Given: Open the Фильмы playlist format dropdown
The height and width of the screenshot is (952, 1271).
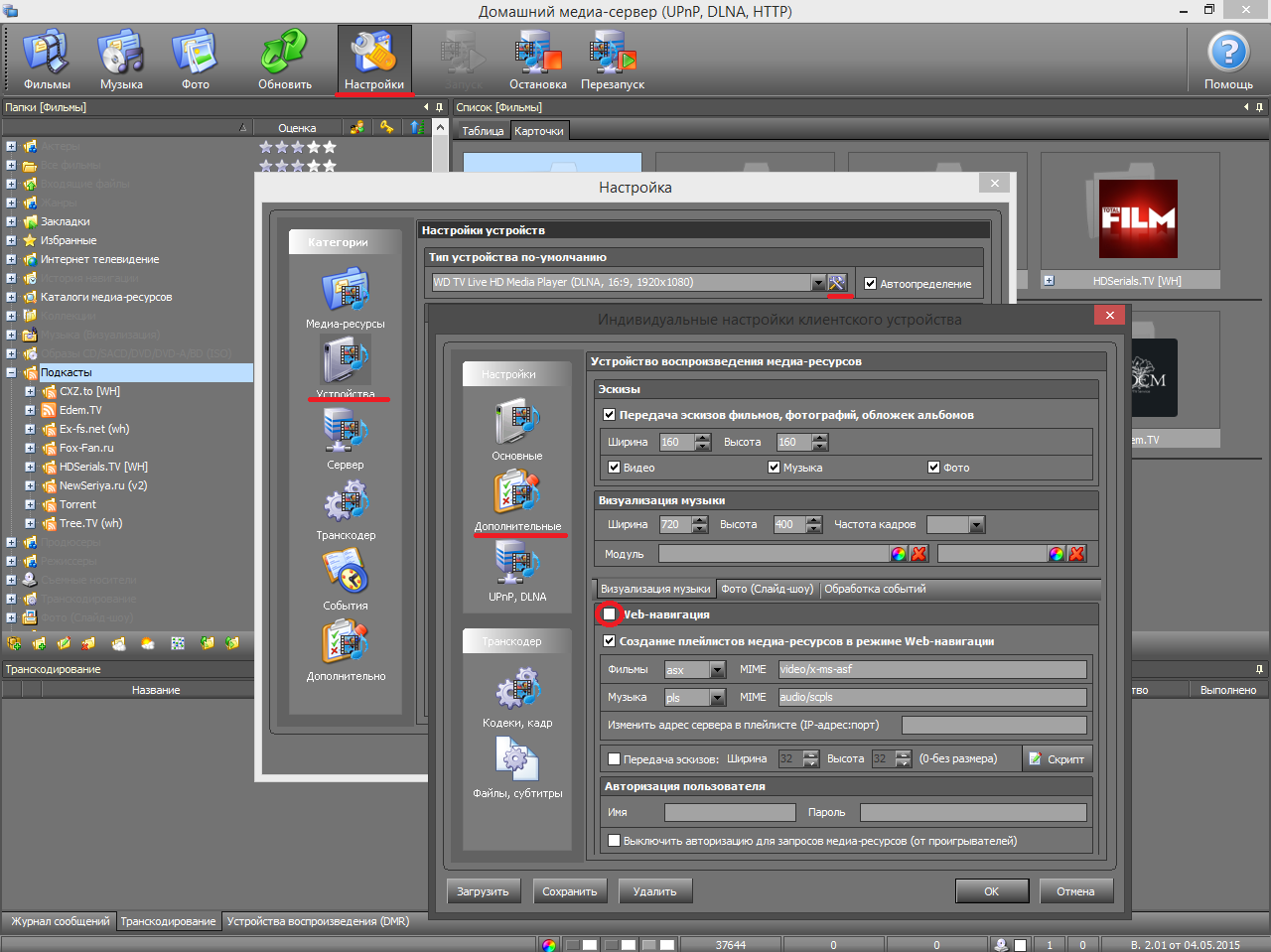Looking at the screenshot, I should coord(718,670).
